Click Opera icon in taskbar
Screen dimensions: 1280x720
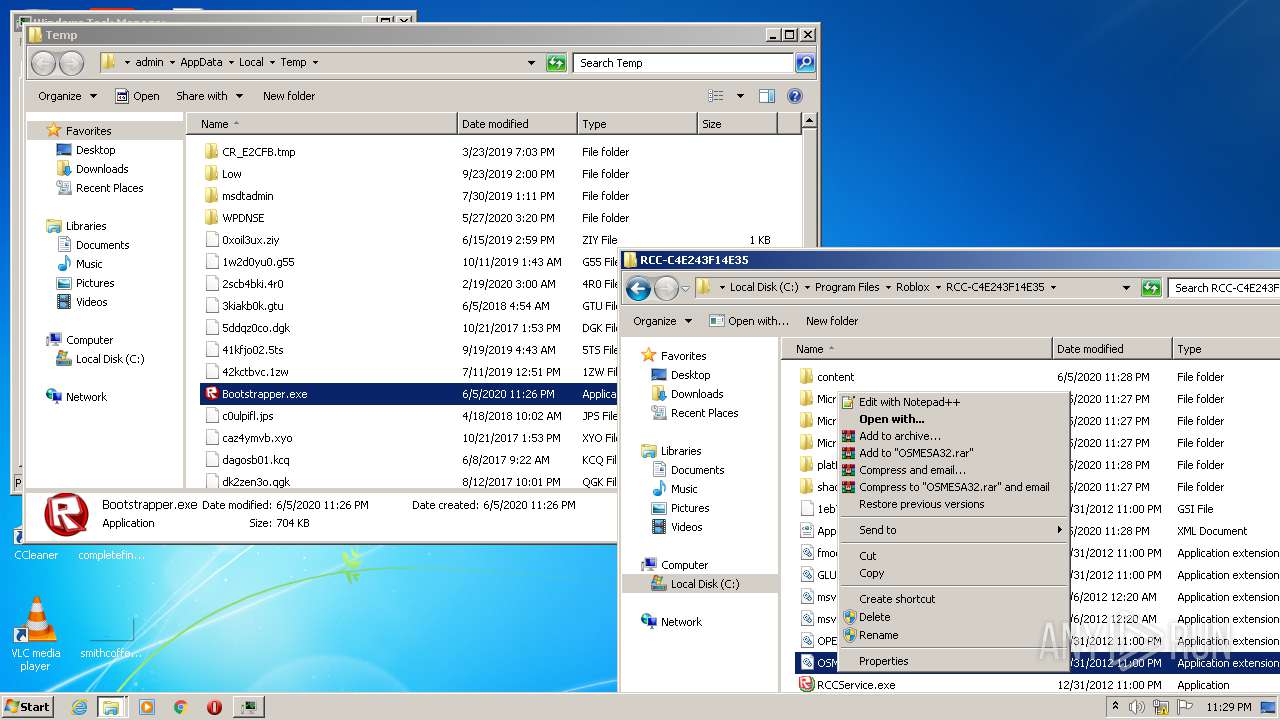tap(214, 707)
